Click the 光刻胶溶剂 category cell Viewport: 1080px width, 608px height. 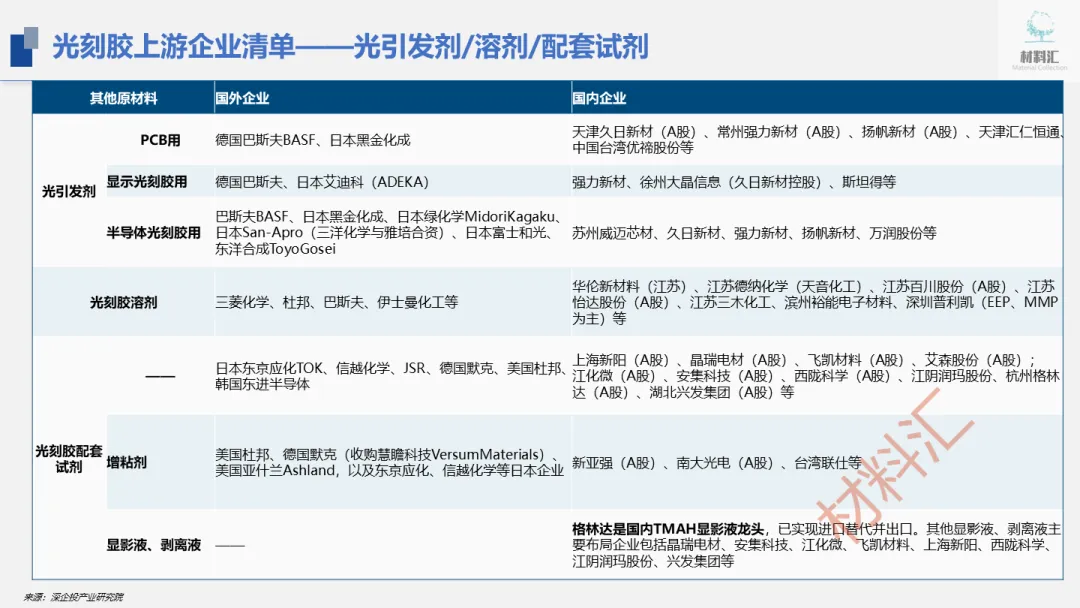123,302
